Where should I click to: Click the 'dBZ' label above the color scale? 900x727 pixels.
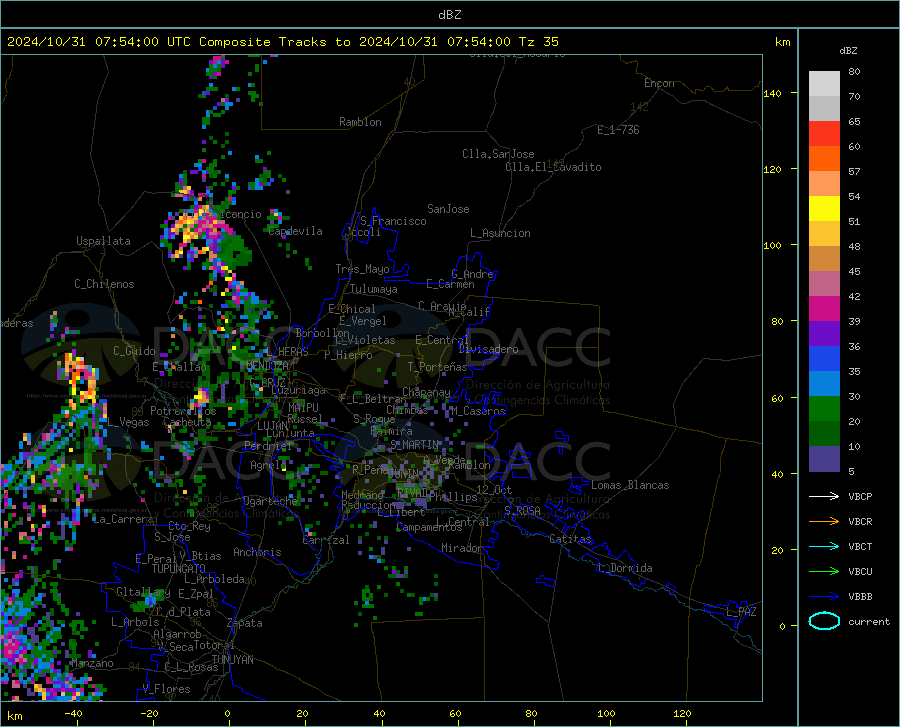pyautogui.click(x=848, y=50)
